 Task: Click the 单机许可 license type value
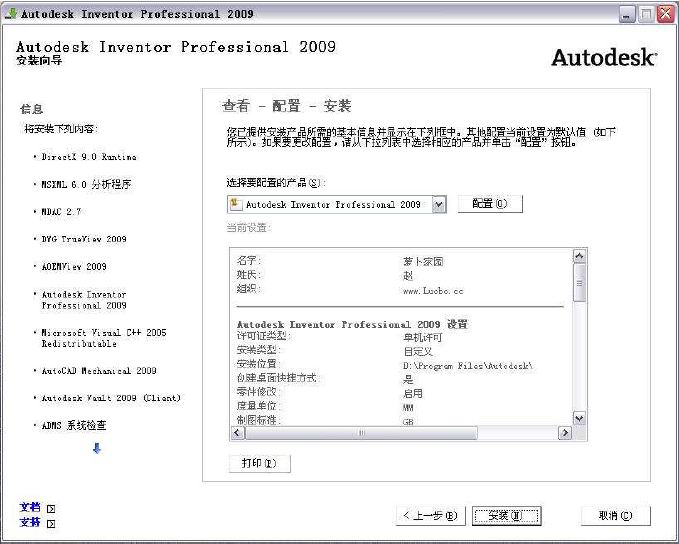pos(423,337)
